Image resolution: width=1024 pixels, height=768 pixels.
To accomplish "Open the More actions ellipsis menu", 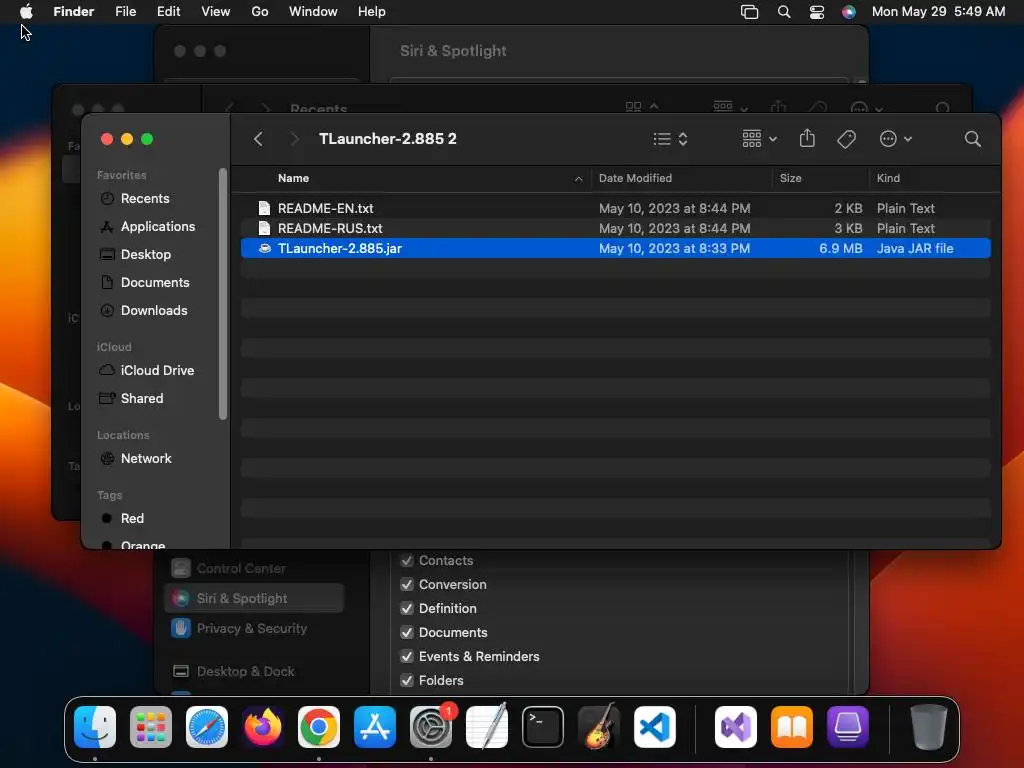I will [x=895, y=139].
